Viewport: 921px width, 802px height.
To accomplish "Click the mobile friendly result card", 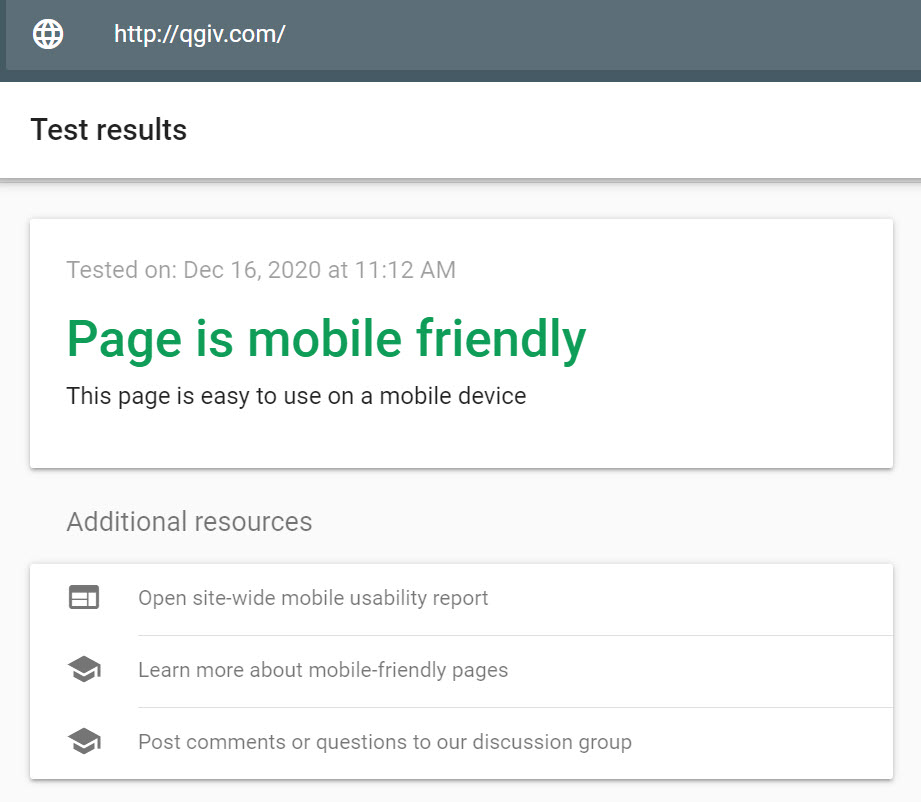I will (462, 344).
